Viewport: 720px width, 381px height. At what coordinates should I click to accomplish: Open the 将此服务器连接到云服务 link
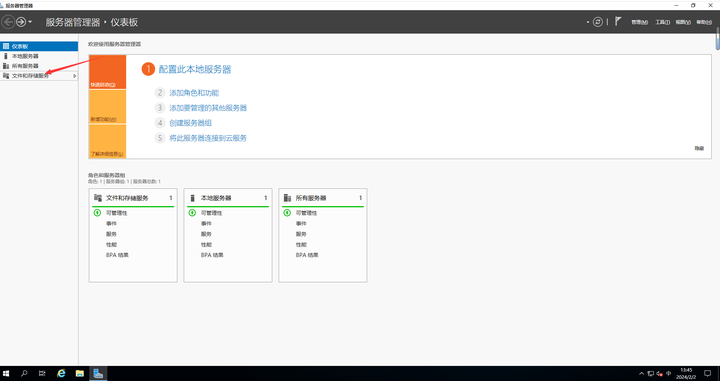point(208,138)
